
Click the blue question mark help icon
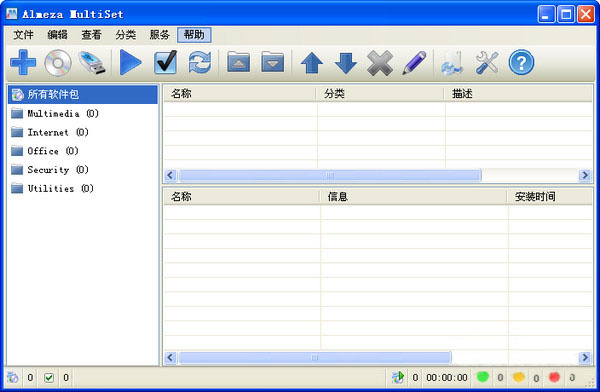(521, 62)
